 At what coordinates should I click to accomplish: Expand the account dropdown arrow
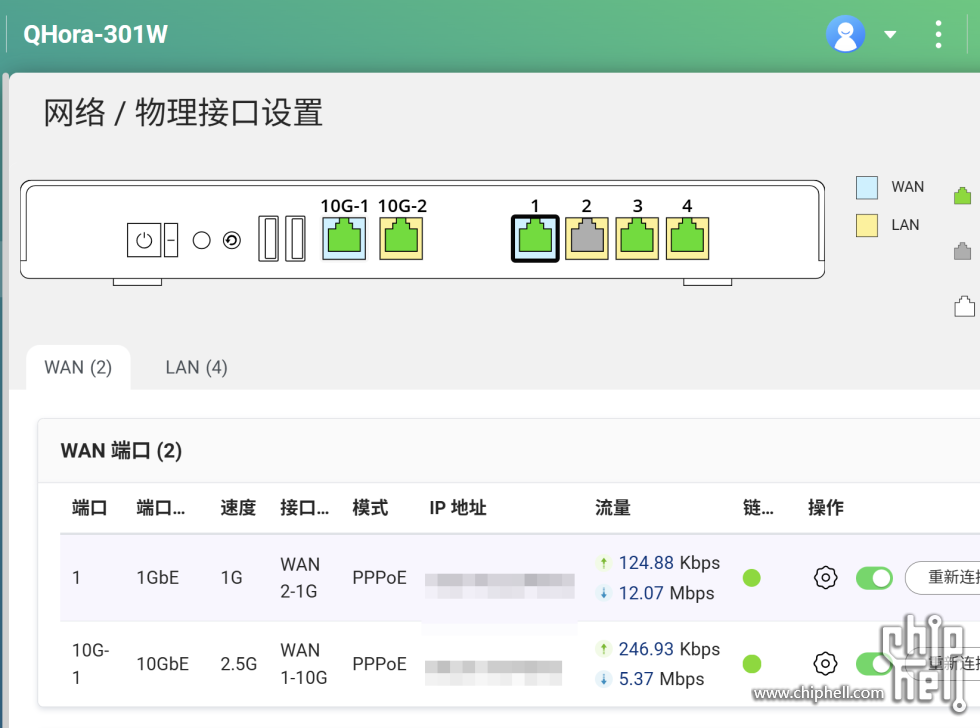point(890,34)
